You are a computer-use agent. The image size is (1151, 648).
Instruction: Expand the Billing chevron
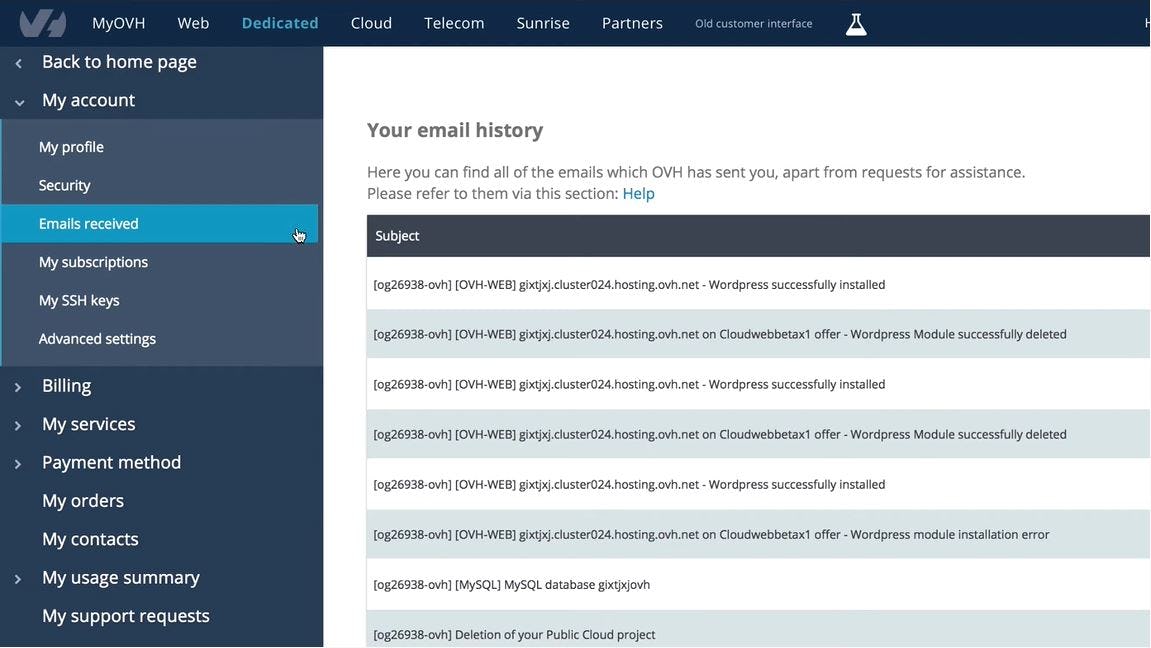pos(18,387)
